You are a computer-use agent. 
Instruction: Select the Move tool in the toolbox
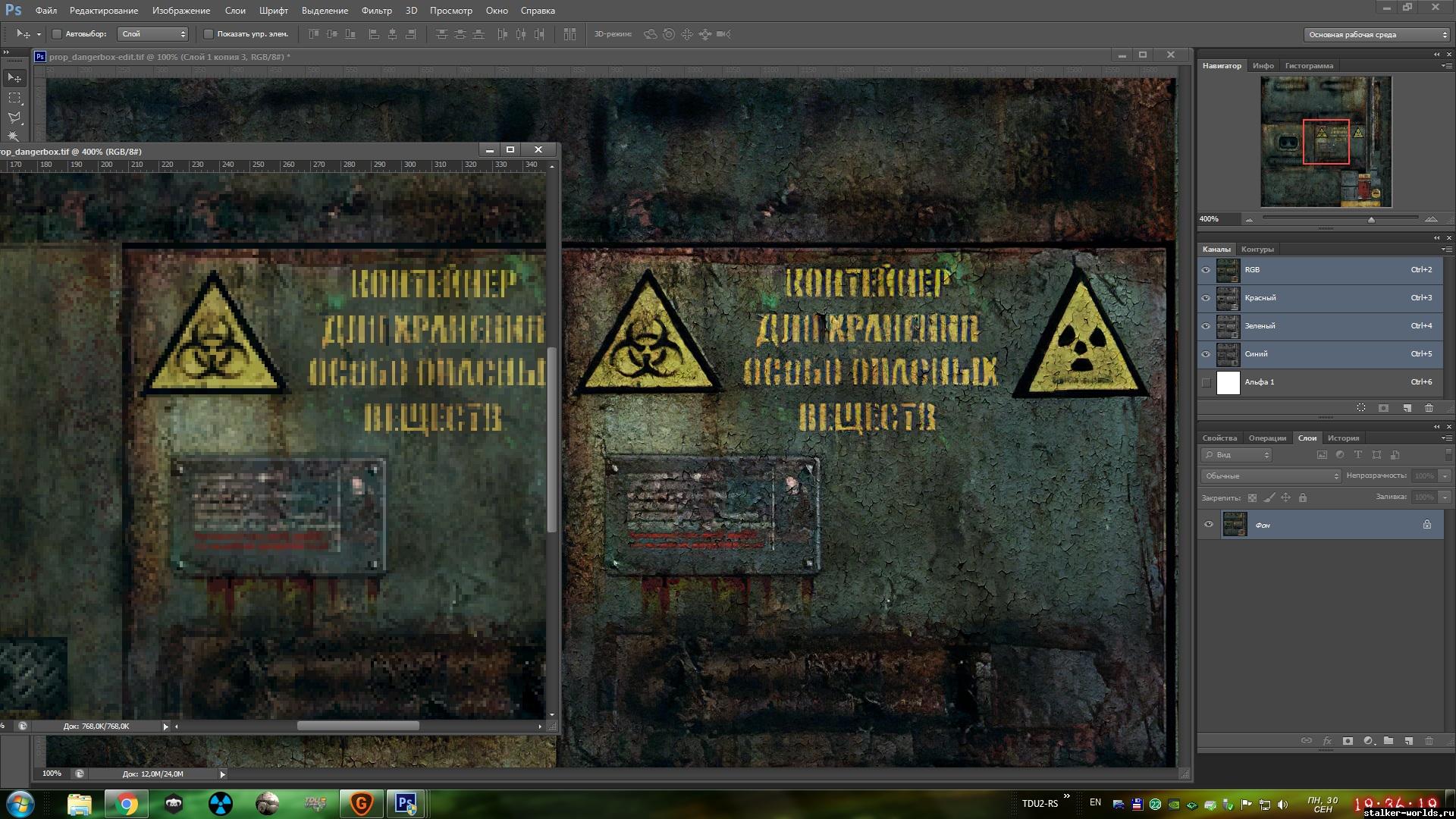click(14, 77)
